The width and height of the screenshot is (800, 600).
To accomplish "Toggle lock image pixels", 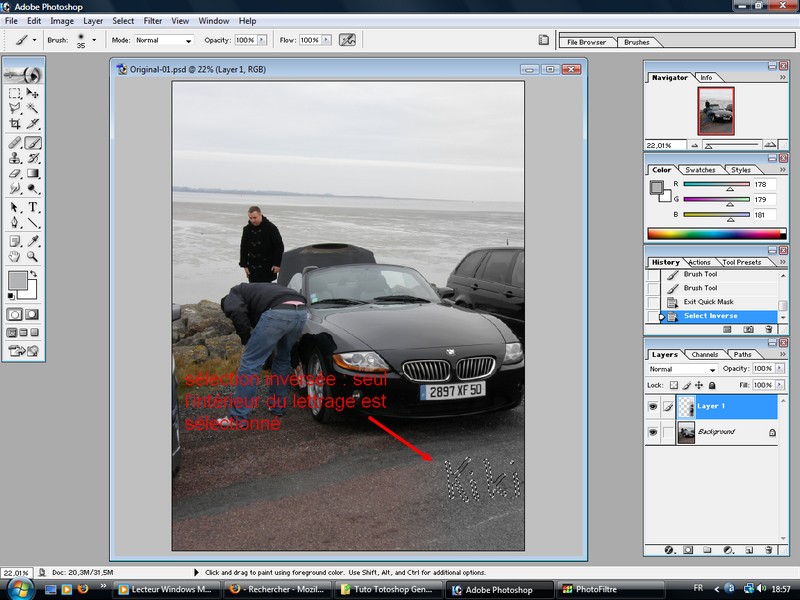I will [x=687, y=385].
